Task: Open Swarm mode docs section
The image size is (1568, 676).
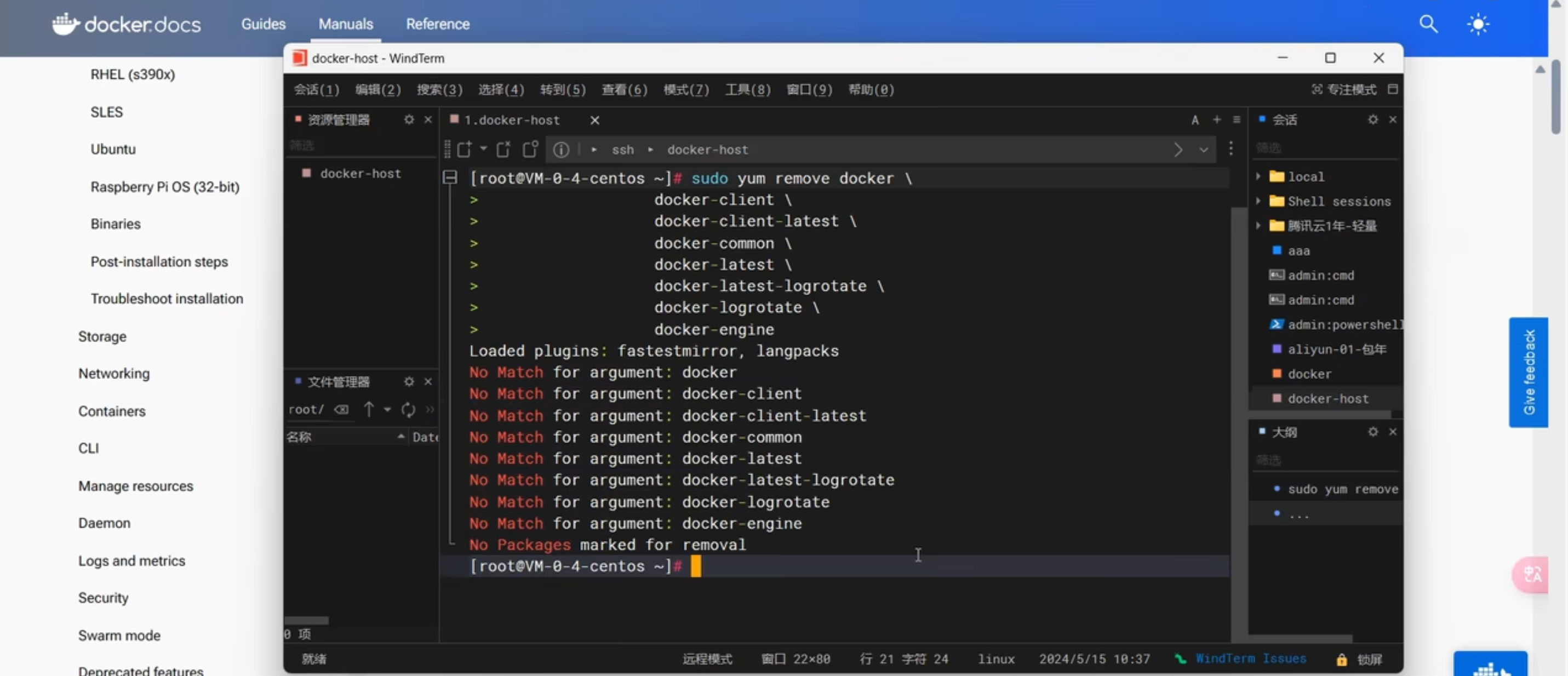Action: click(119, 635)
